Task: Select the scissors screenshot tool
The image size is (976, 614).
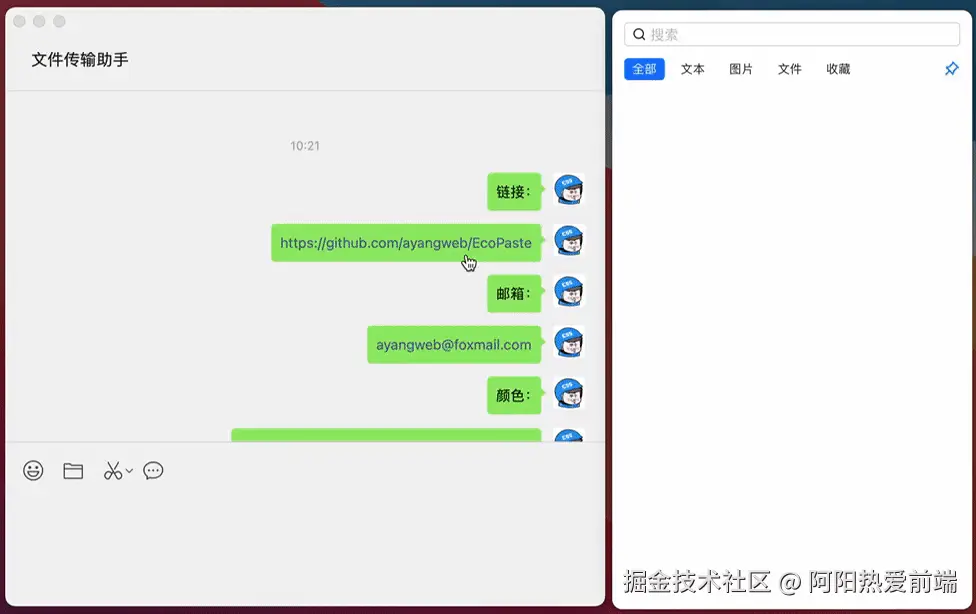Action: click(112, 470)
